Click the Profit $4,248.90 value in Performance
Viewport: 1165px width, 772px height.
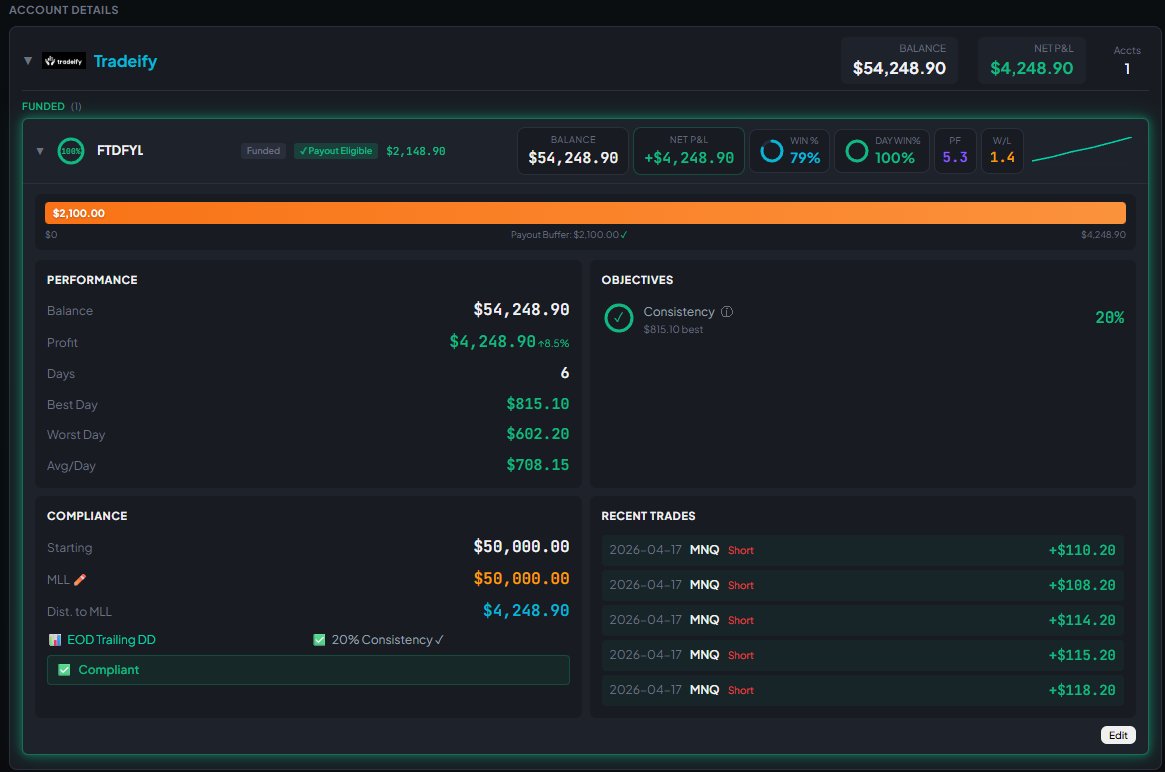click(492, 342)
